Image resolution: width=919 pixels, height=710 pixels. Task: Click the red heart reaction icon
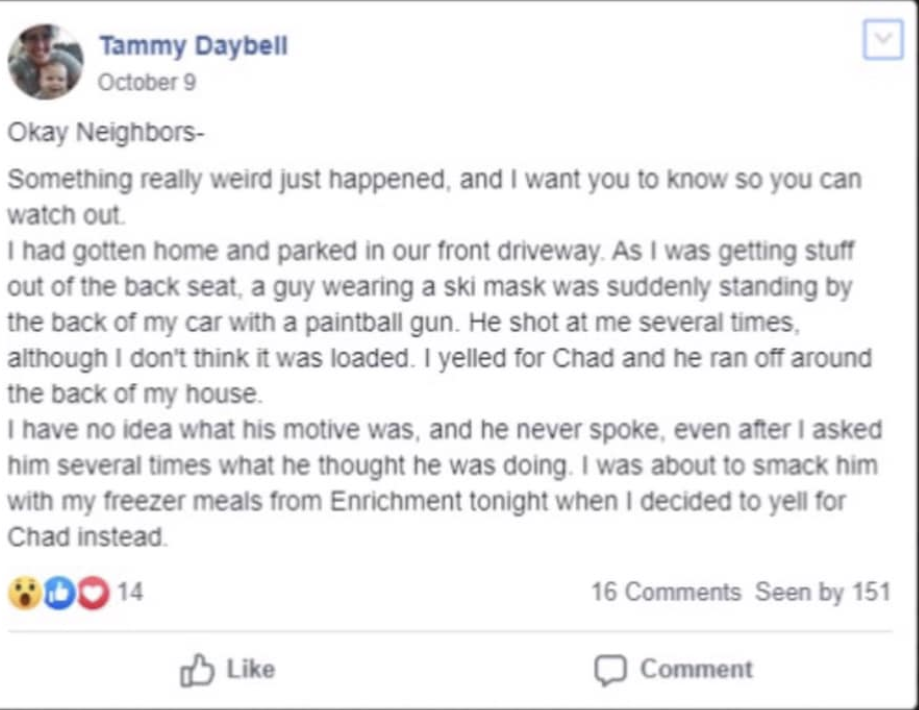[93, 593]
